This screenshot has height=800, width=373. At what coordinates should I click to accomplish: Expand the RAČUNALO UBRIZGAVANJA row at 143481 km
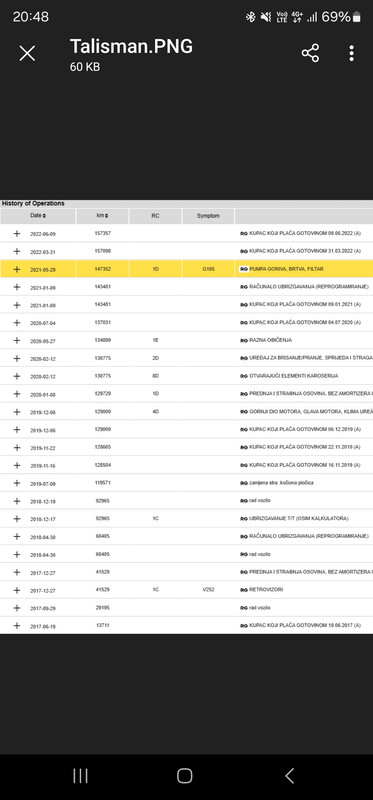17,287
